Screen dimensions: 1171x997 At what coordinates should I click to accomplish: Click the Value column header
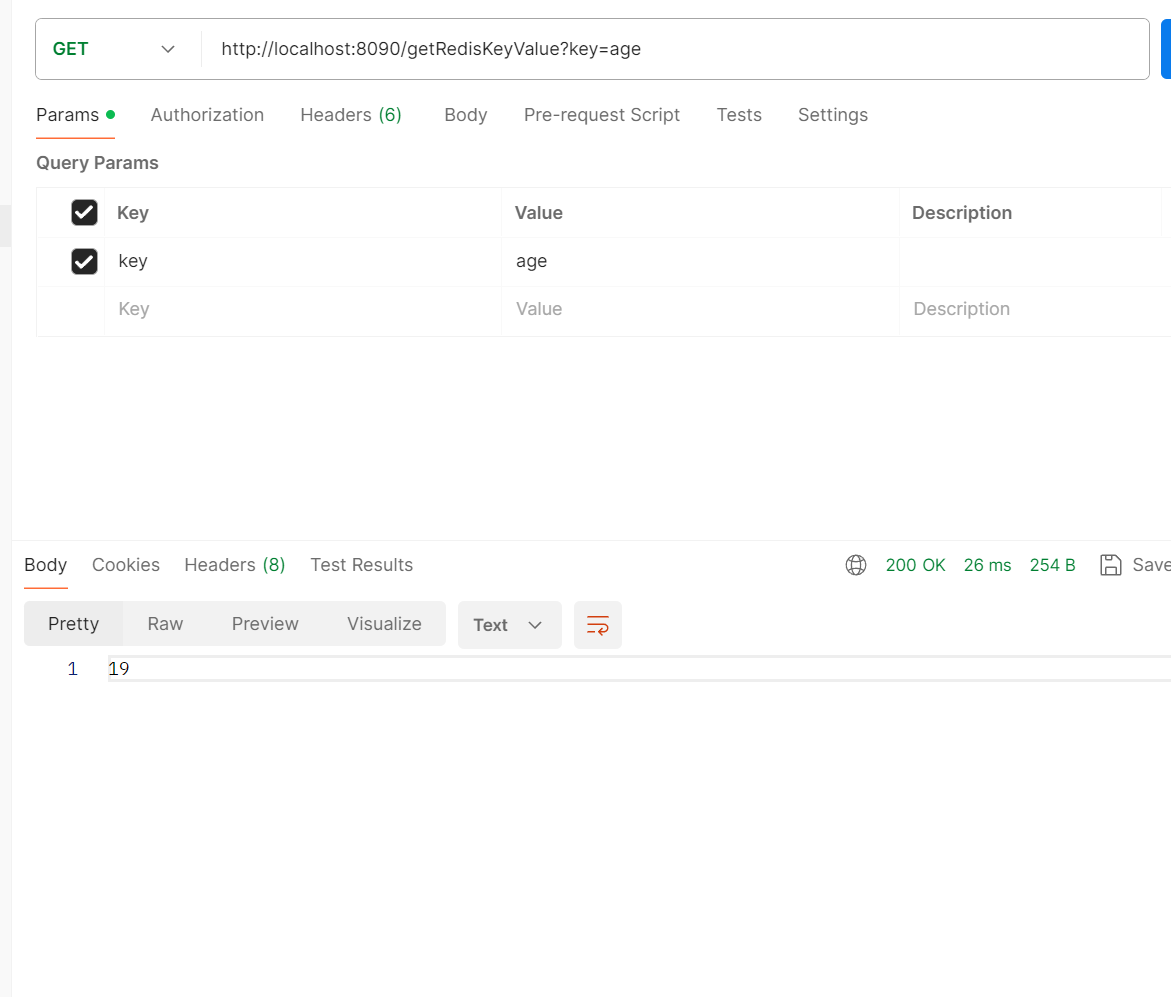pos(538,213)
